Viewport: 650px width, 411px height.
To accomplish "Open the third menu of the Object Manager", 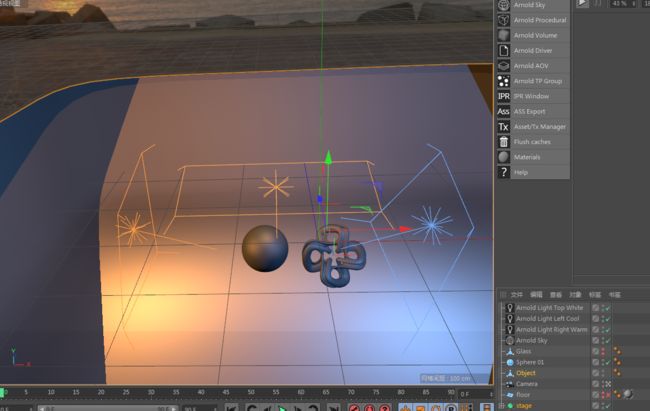I will coord(555,294).
